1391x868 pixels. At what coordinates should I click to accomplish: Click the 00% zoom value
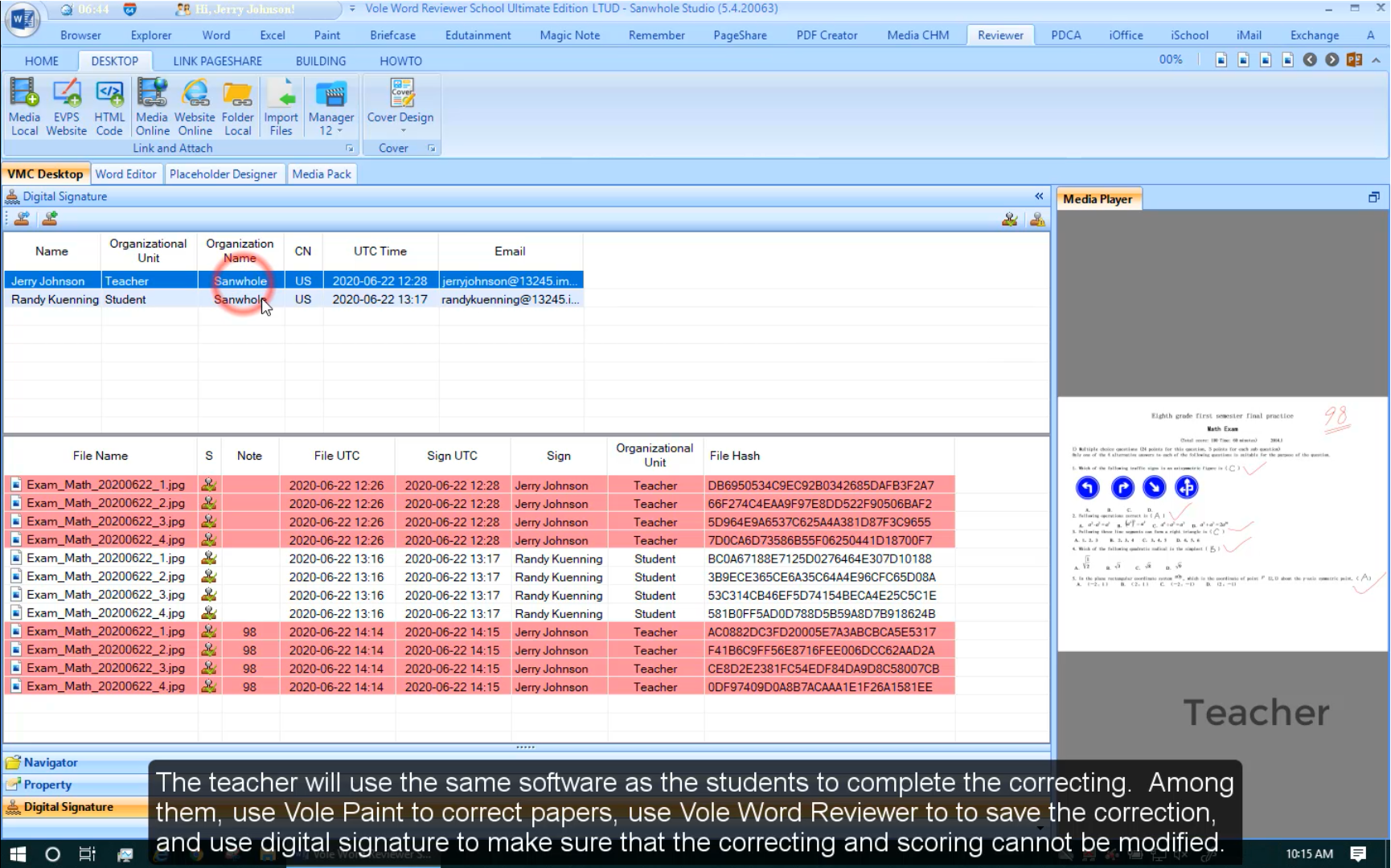[x=1171, y=59]
